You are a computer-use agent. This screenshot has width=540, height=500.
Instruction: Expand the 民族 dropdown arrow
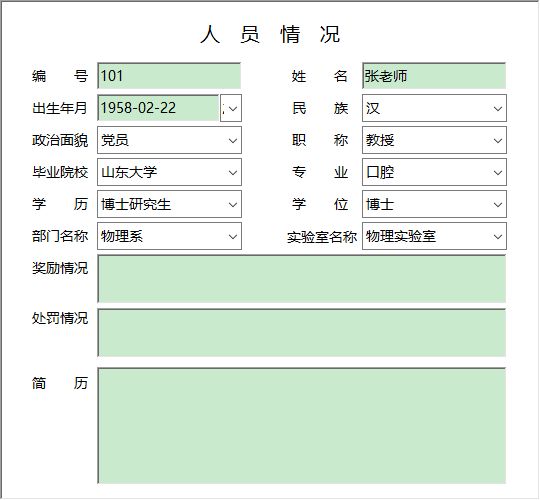498,109
